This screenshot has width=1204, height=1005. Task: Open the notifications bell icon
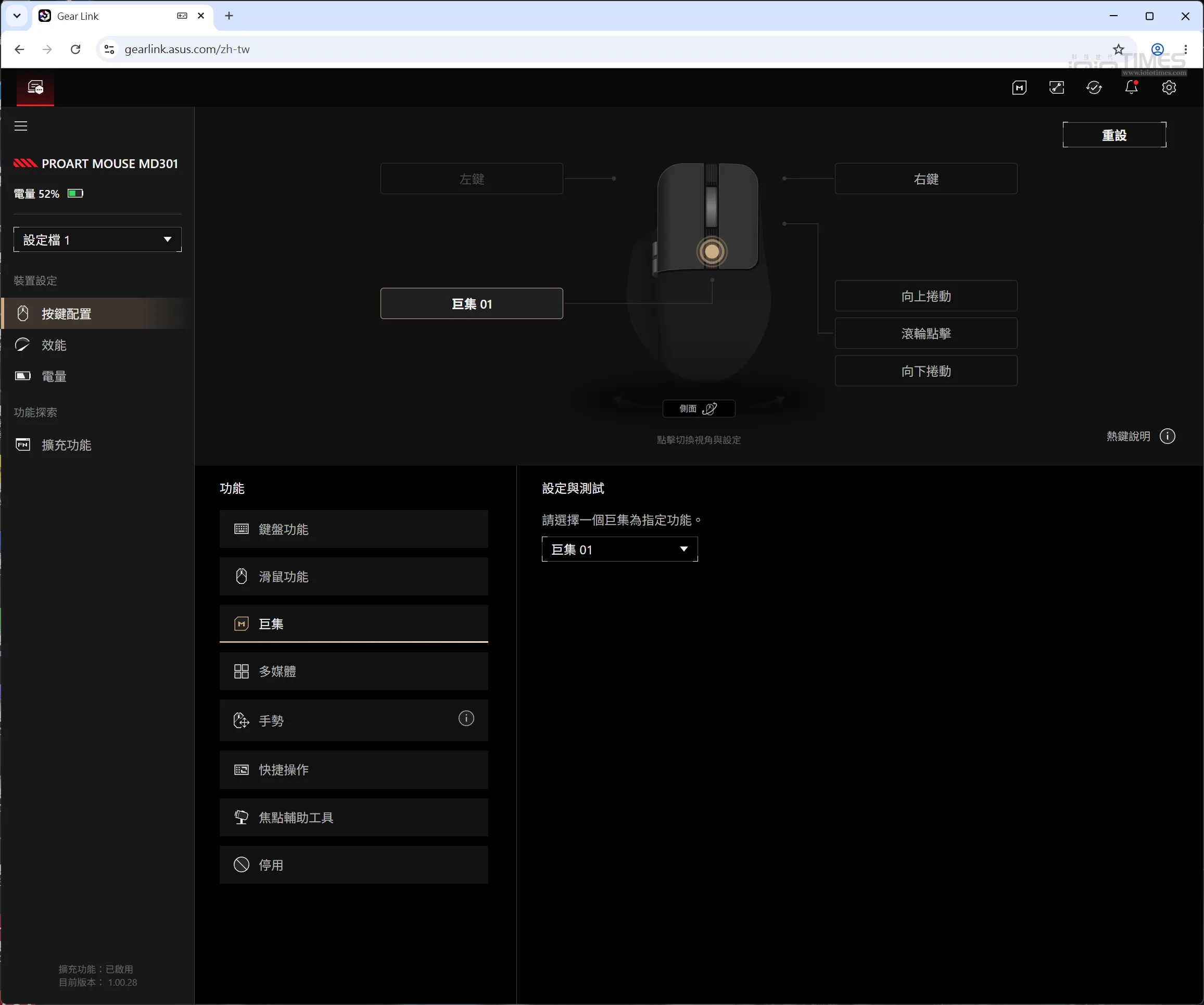[x=1131, y=88]
